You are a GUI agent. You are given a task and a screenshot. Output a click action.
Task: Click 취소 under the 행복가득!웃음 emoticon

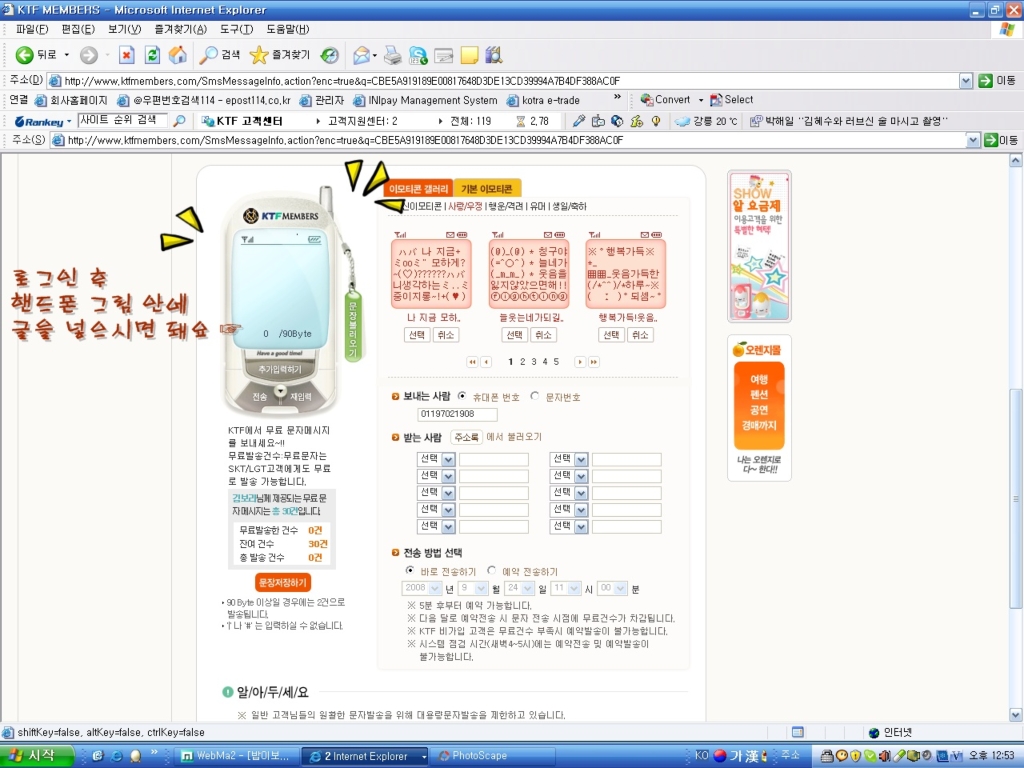640,335
